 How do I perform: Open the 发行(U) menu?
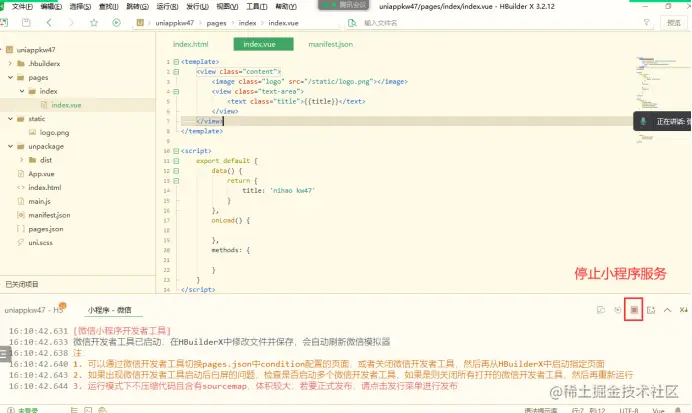(x=197, y=6)
